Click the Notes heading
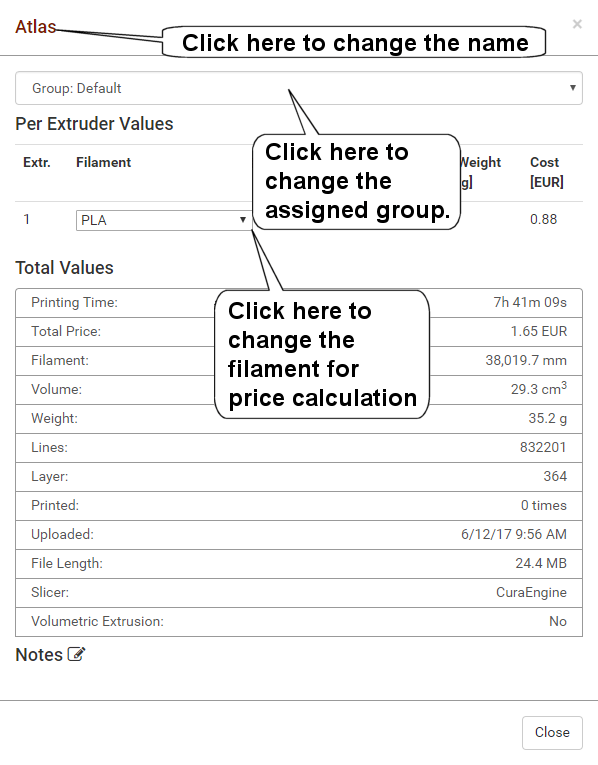 coord(39,655)
